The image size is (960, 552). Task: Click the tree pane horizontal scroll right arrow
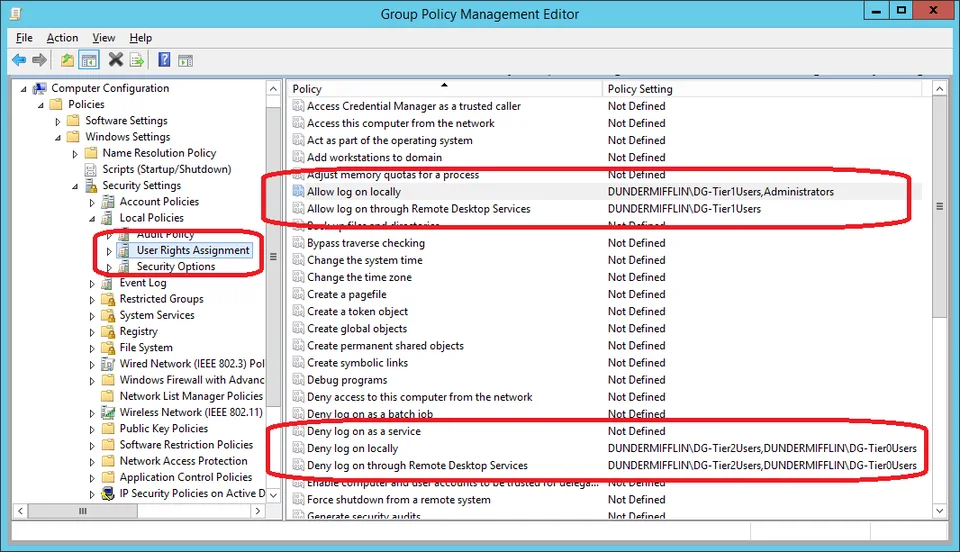tap(258, 511)
